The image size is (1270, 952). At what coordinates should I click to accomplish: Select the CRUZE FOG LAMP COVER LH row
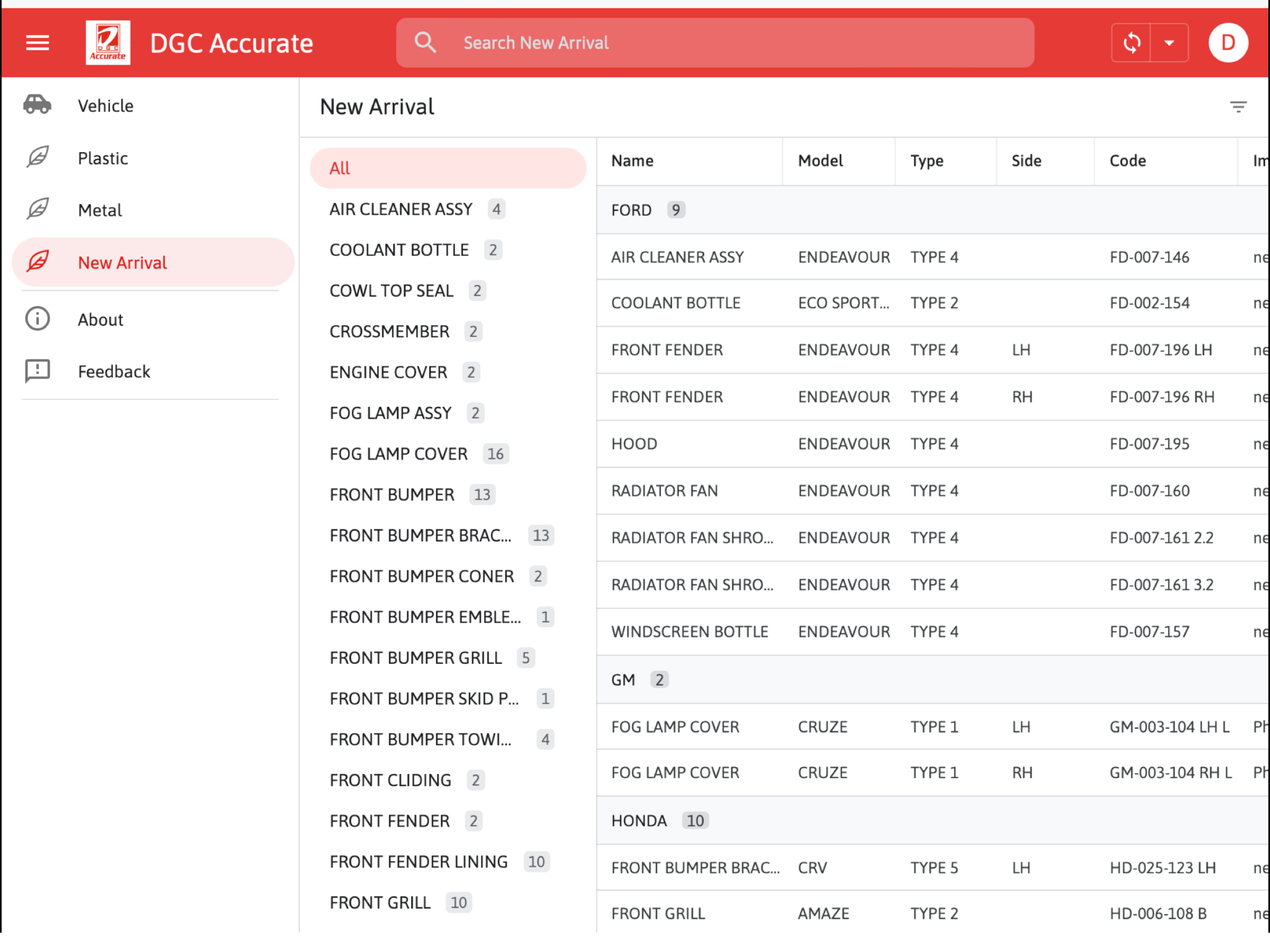click(x=933, y=726)
